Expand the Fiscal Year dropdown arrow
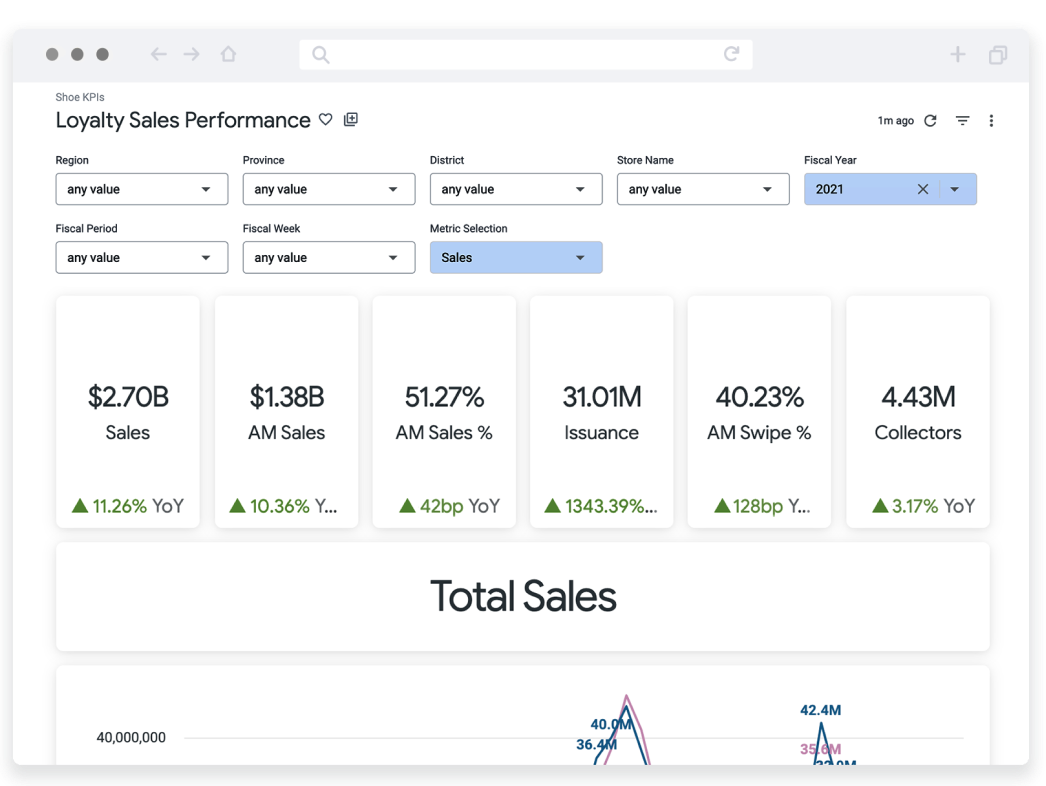1046x786 pixels. point(955,189)
